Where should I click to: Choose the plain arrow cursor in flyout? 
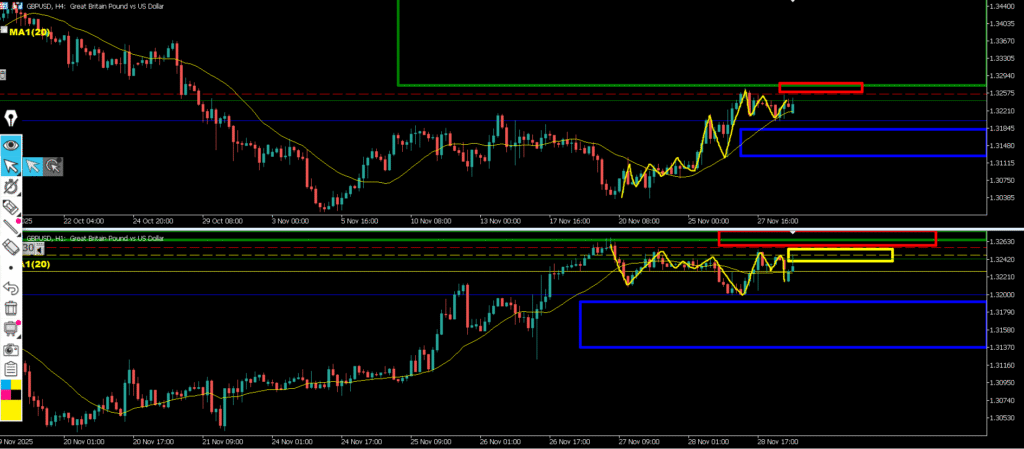click(33, 166)
